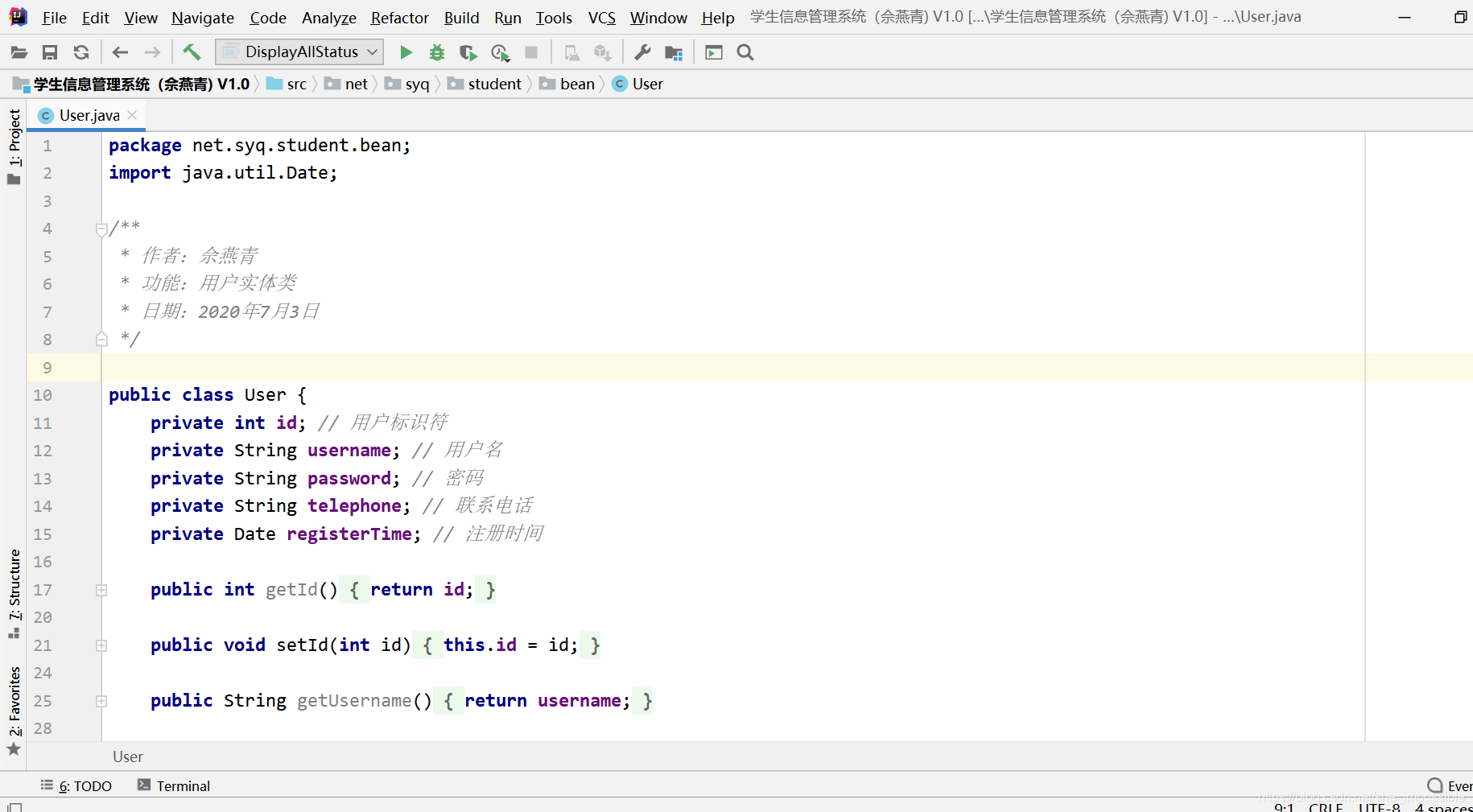Viewport: 1473px width, 812px height.
Task: Collapse the Javadoc comment fold marker at line 4
Action: pyautogui.click(x=101, y=229)
